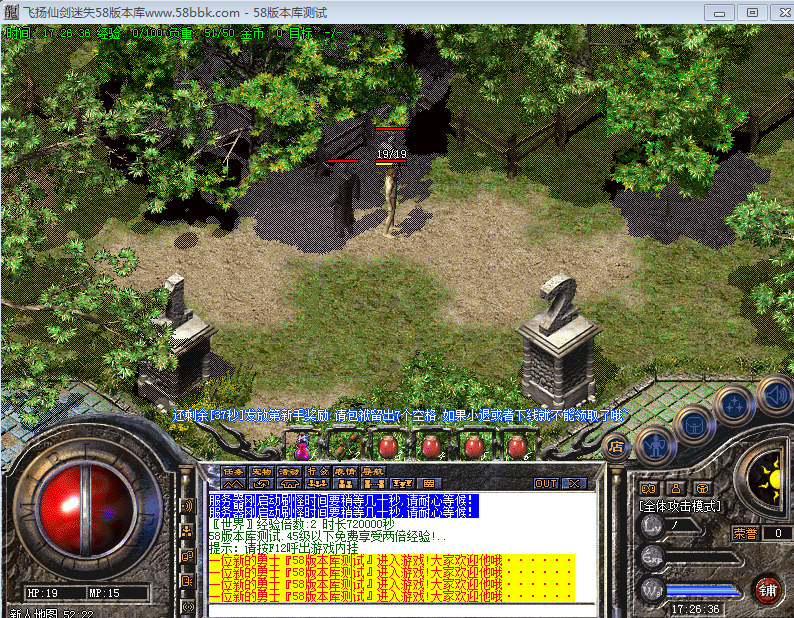Viewport: 794px width, 618px height.
Task: Toggle the overlapping bubbles chat-filter icon
Action: [x=187, y=556]
